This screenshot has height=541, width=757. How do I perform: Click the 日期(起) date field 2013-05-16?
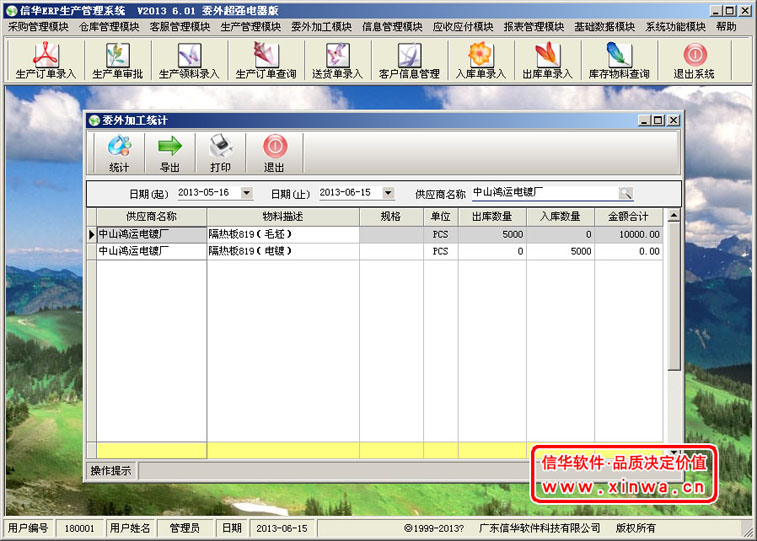point(209,193)
